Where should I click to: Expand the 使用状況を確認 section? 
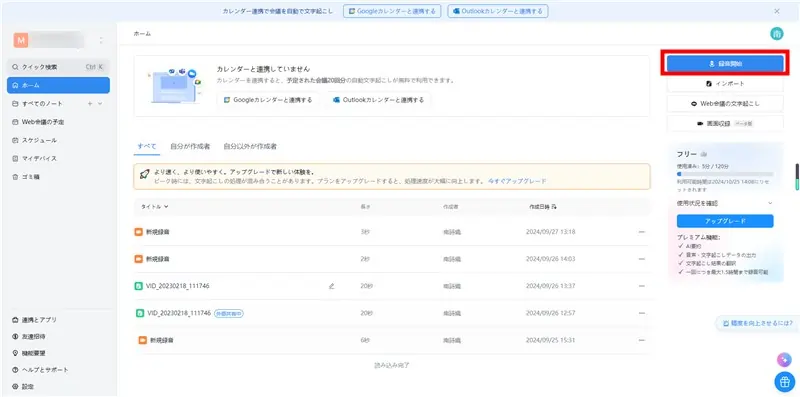pos(725,203)
